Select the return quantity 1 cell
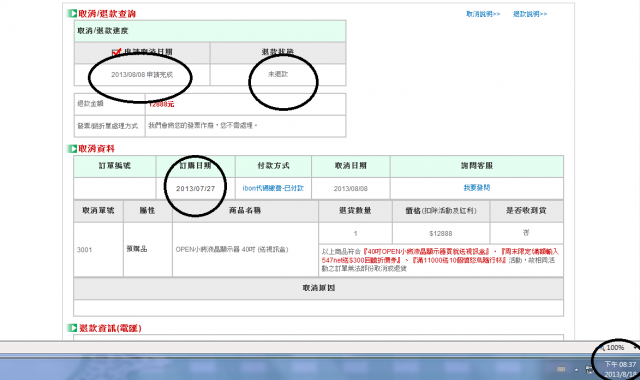Viewport: 640px width, 380px height. 356,233
